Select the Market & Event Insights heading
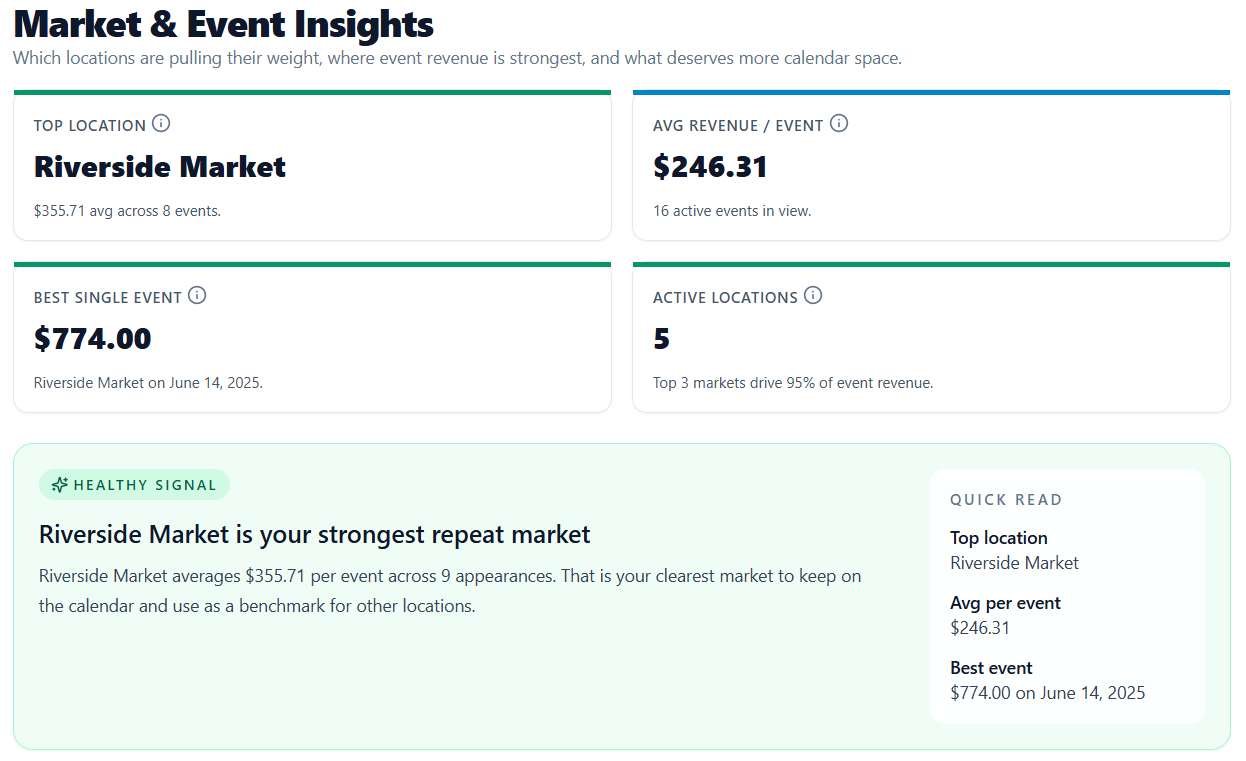 pos(222,24)
